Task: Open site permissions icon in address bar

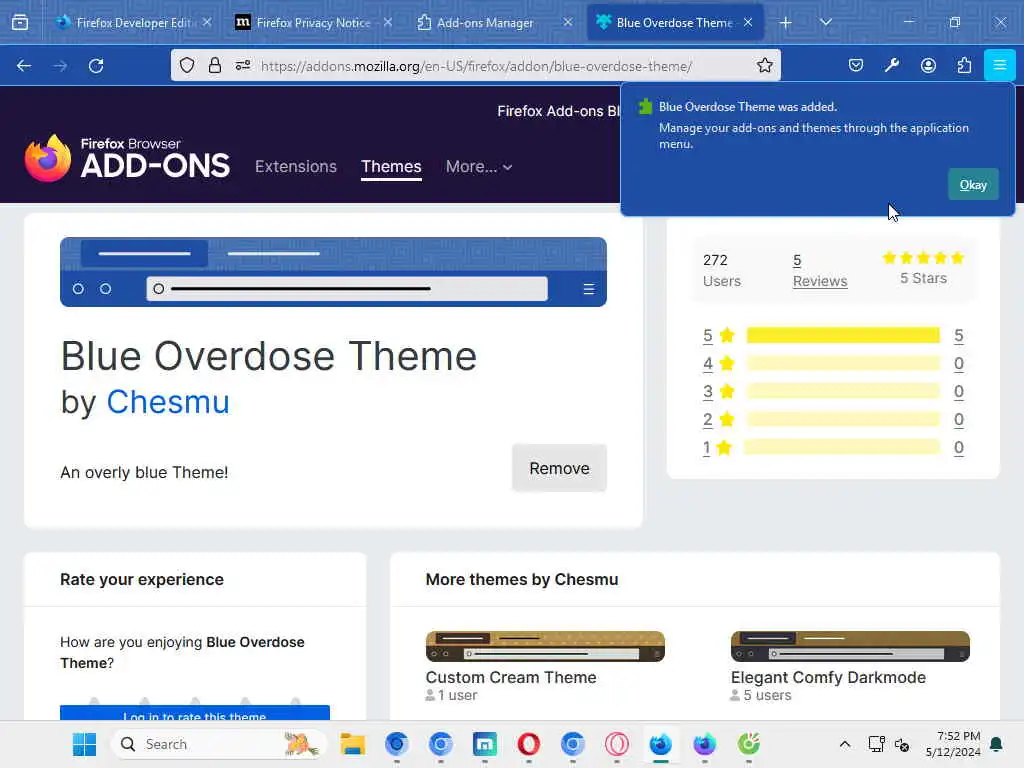Action: (243, 65)
